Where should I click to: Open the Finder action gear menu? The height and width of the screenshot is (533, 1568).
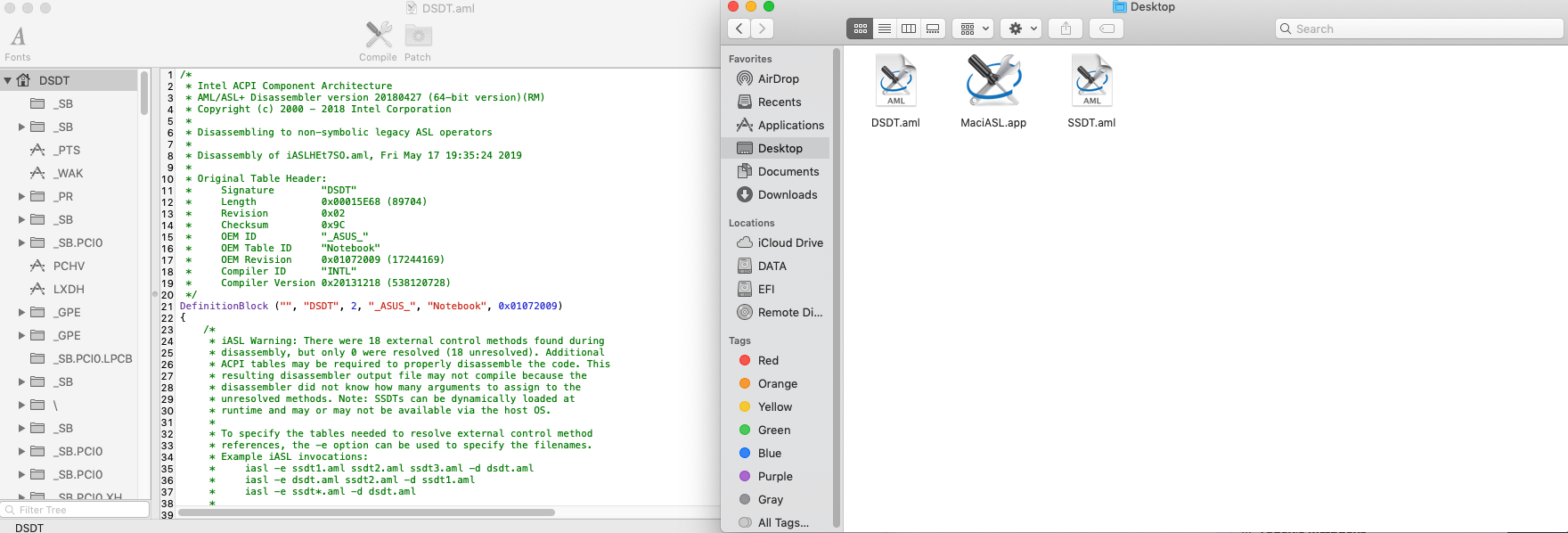[x=1021, y=29]
